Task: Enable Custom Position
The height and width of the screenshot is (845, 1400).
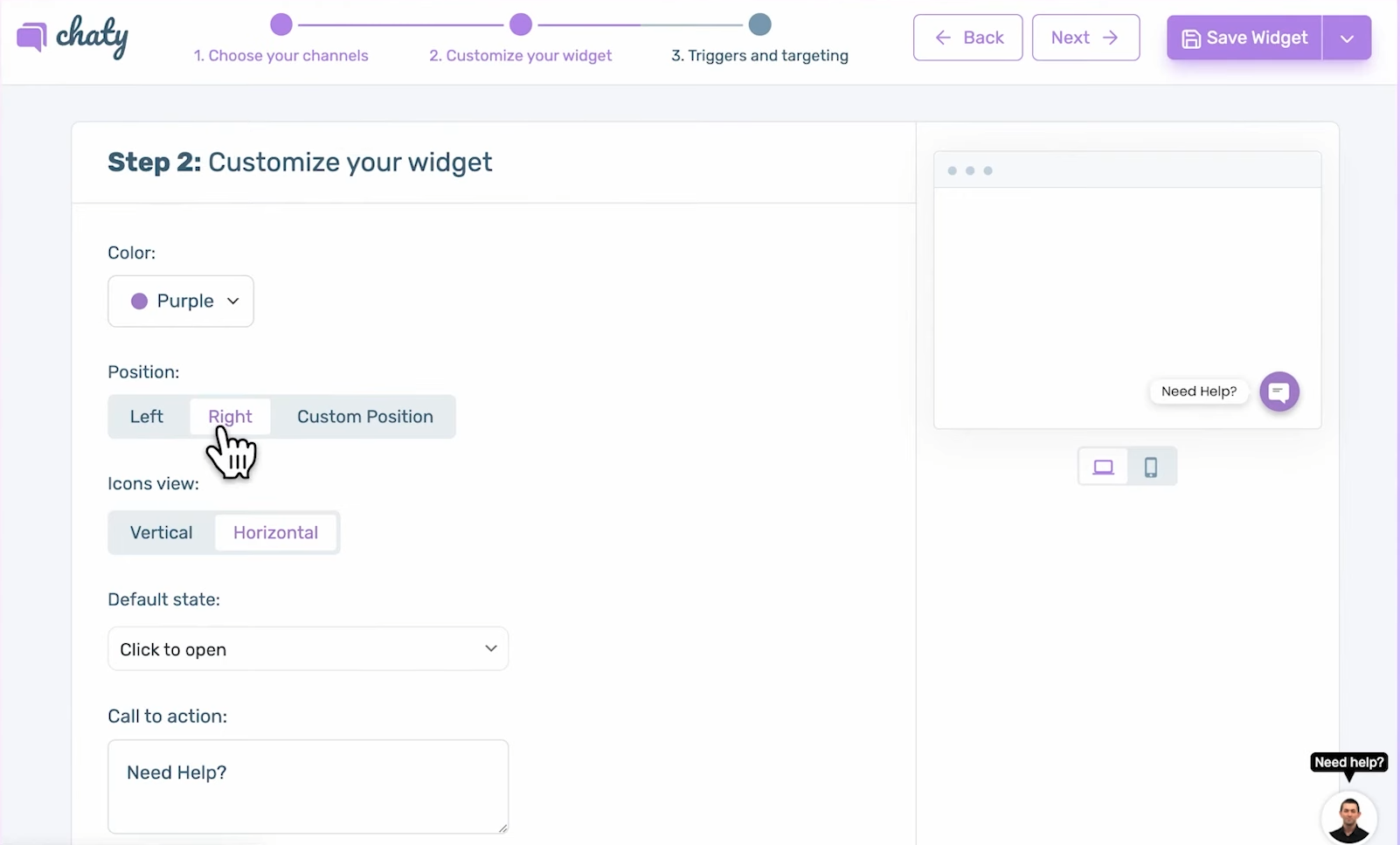Action: pyautogui.click(x=364, y=417)
